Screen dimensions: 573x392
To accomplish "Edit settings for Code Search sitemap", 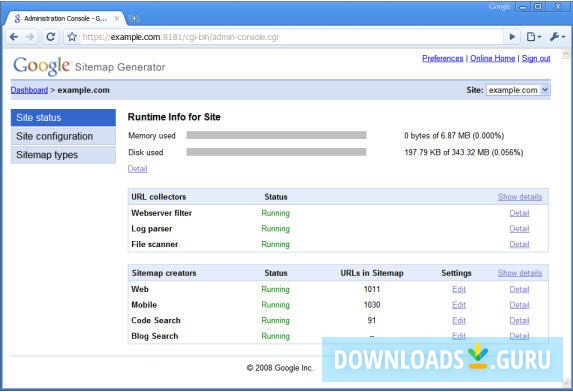I will coord(459,321).
